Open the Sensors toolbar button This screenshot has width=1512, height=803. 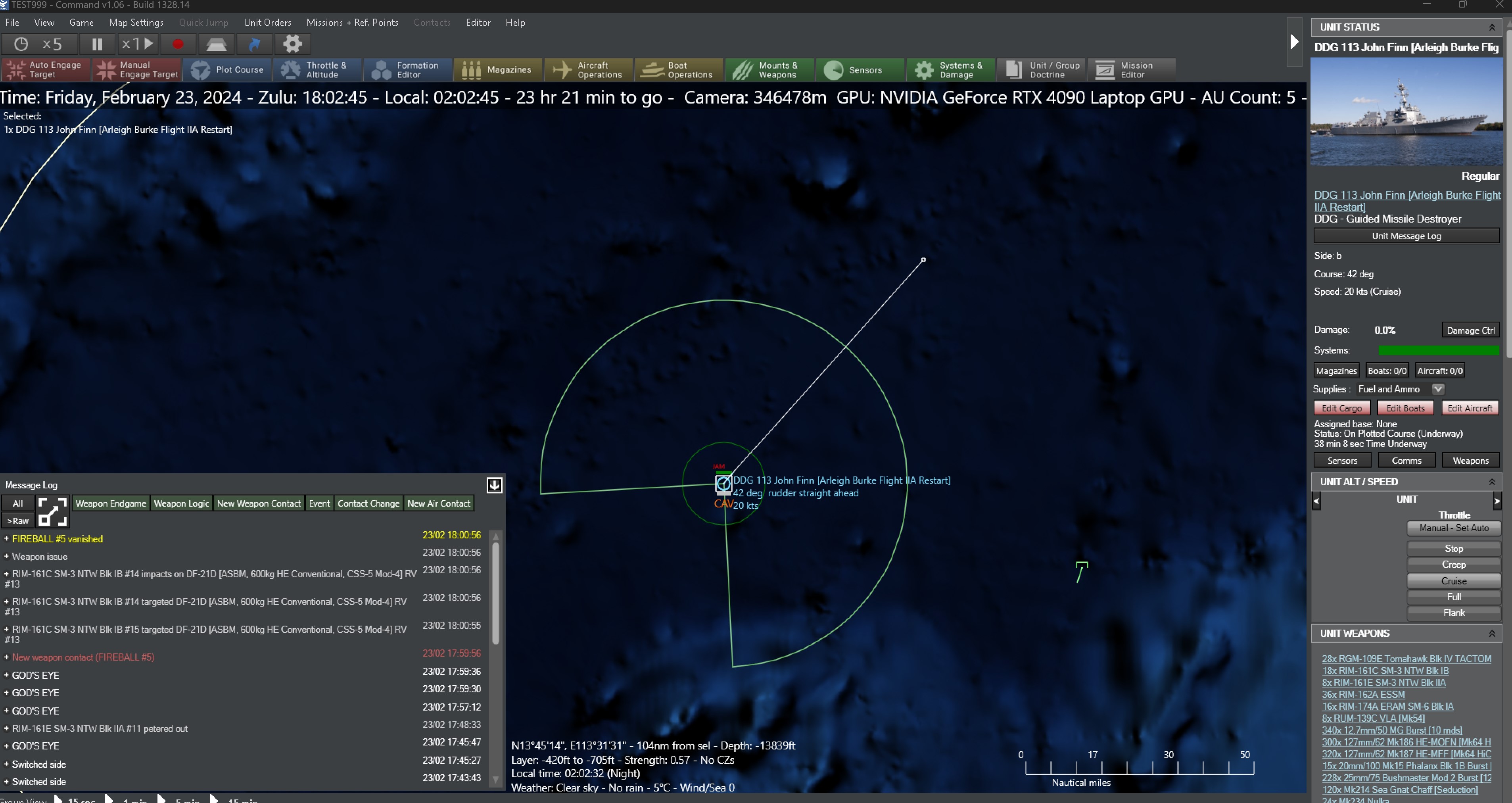[859, 70]
